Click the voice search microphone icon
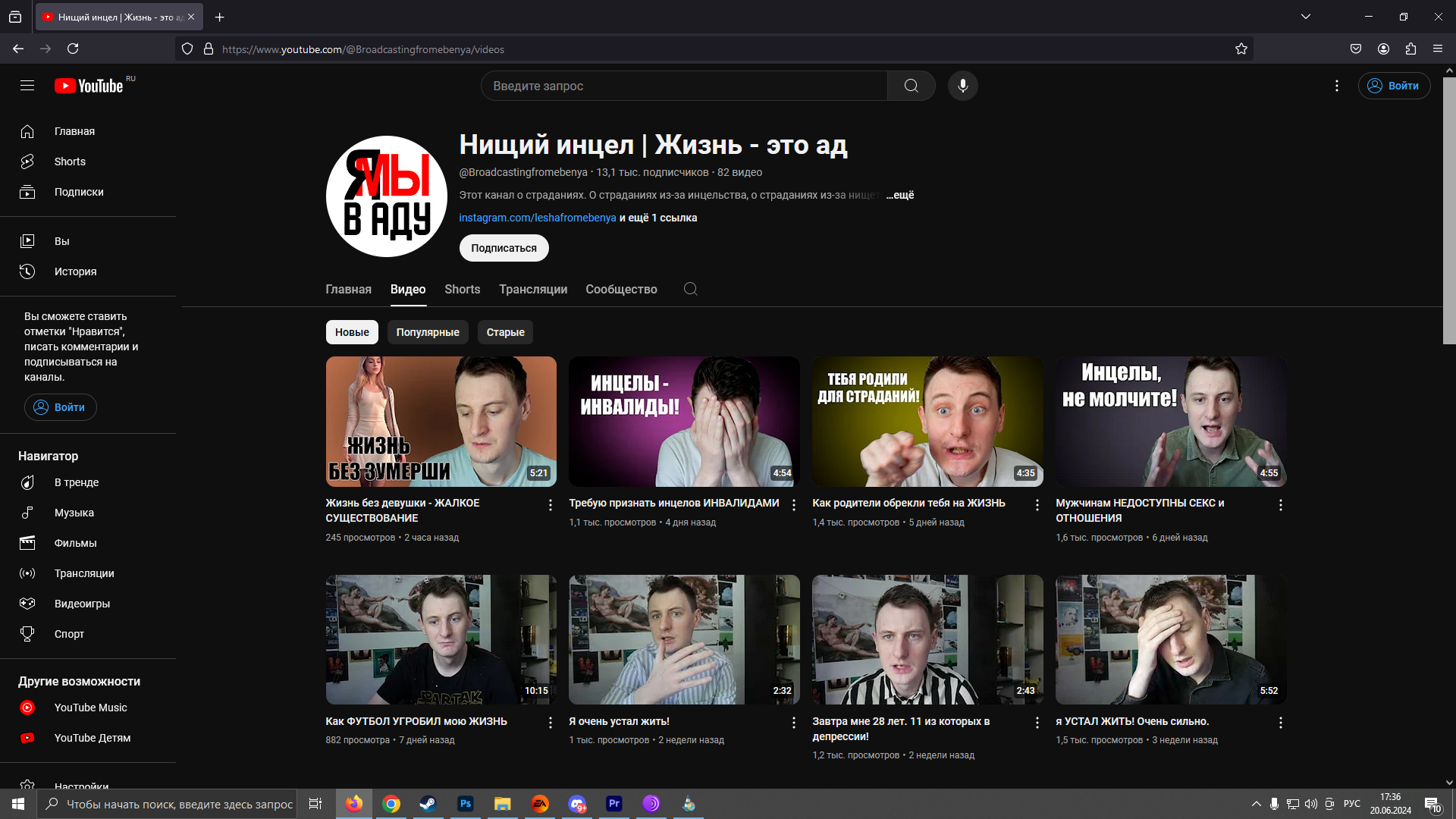 962,86
